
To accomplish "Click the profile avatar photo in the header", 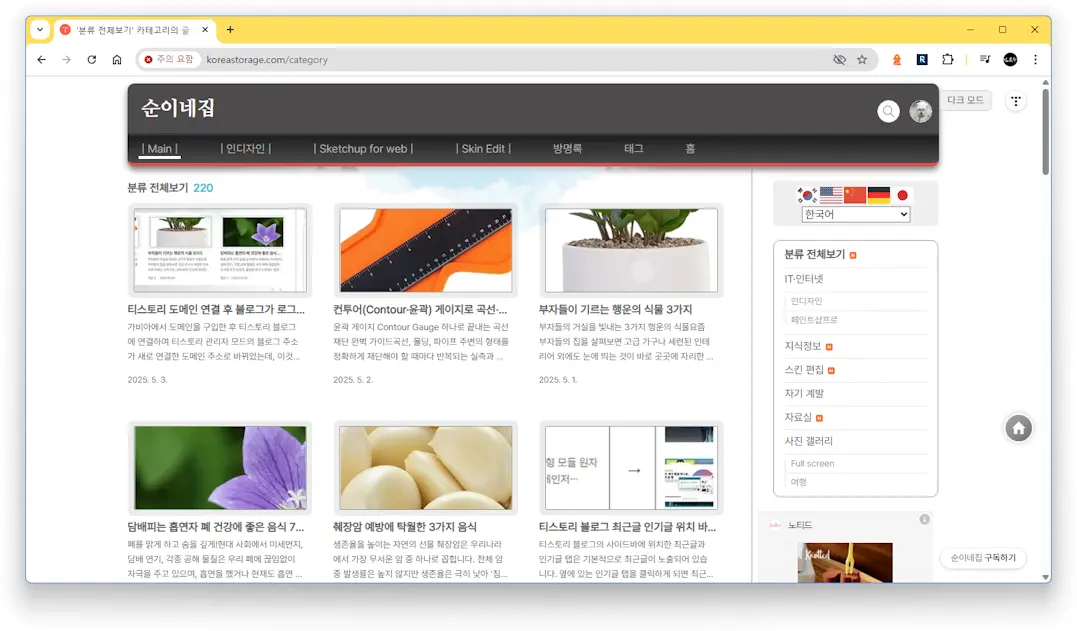I will click(920, 111).
